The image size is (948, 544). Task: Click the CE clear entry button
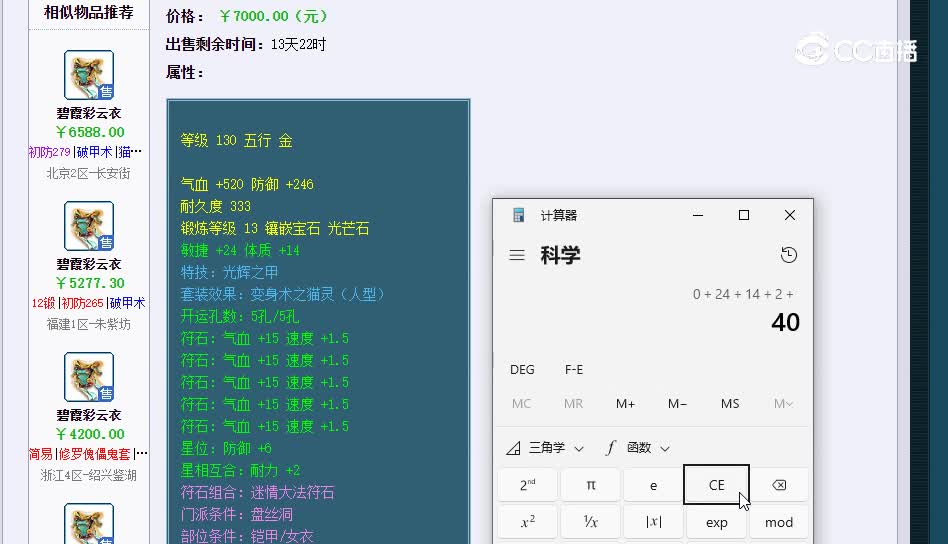pos(716,485)
